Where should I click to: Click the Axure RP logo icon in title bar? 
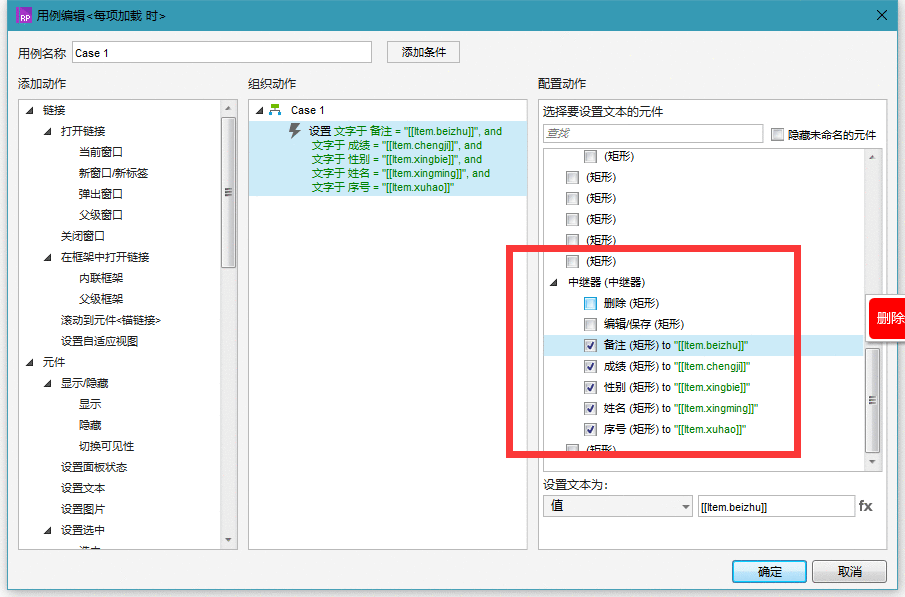(x=24, y=16)
